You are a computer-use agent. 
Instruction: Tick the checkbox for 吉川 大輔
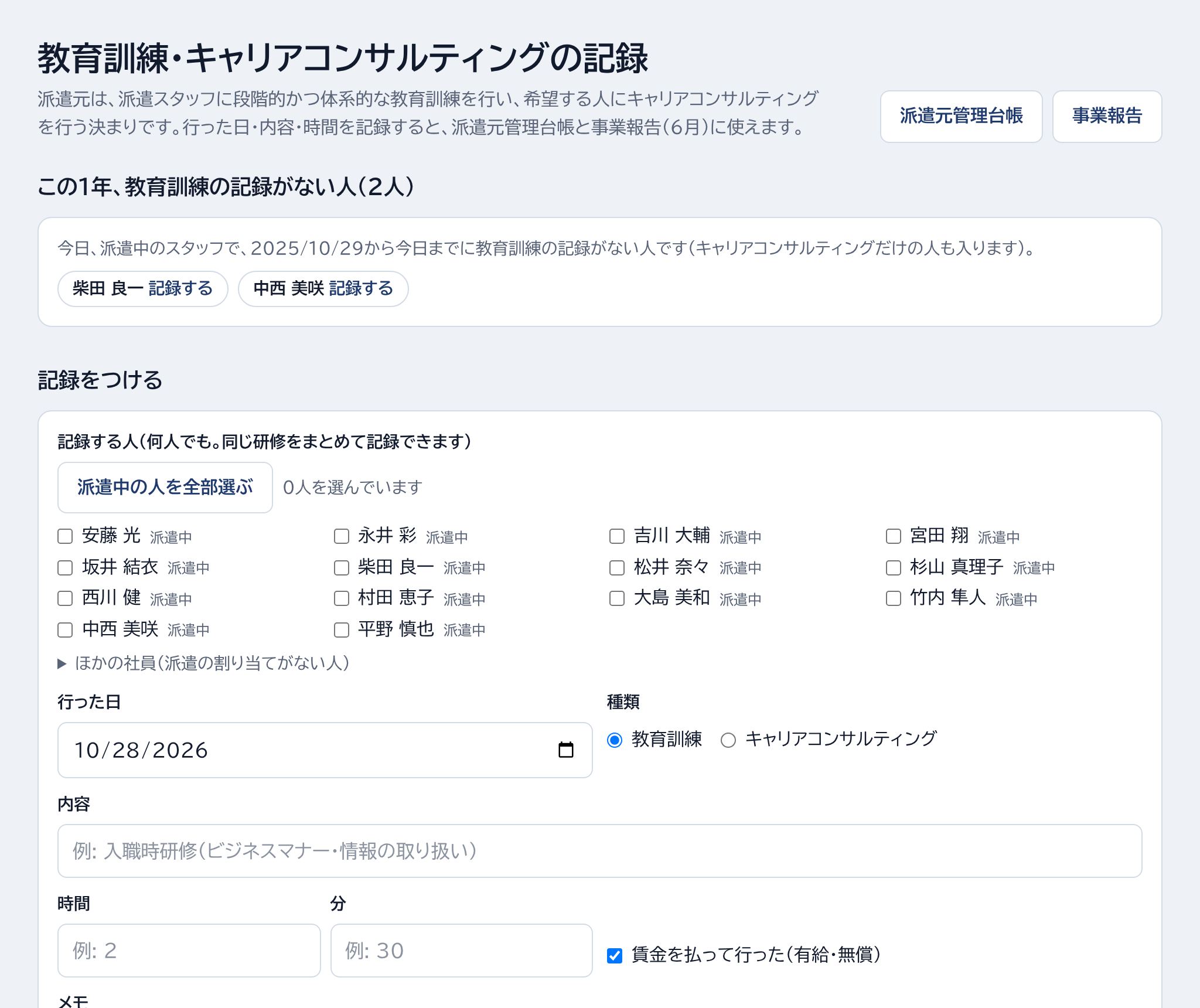[x=617, y=536]
